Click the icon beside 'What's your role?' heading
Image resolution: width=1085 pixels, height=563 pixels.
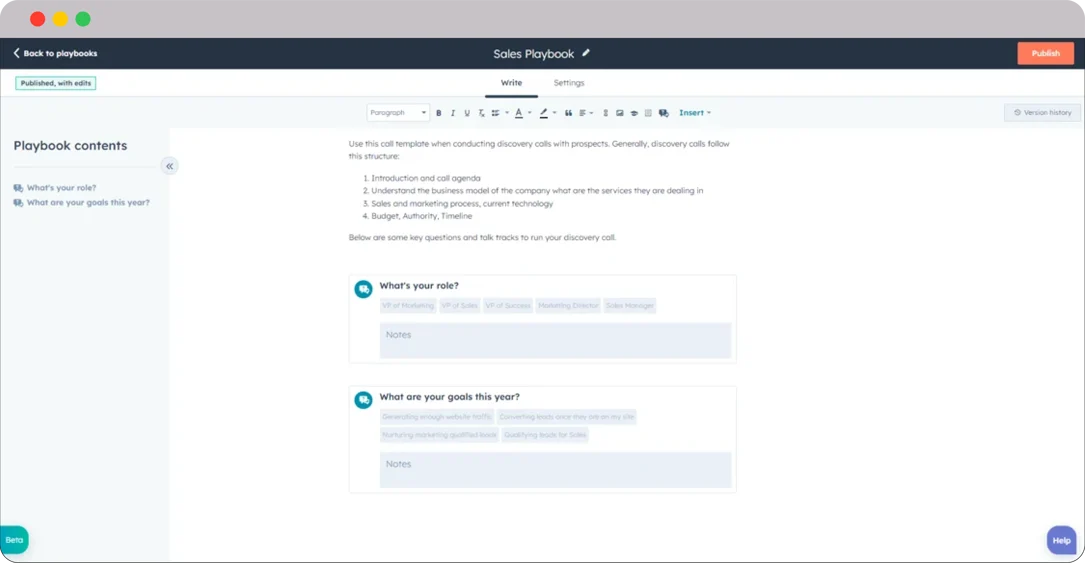[x=363, y=289]
